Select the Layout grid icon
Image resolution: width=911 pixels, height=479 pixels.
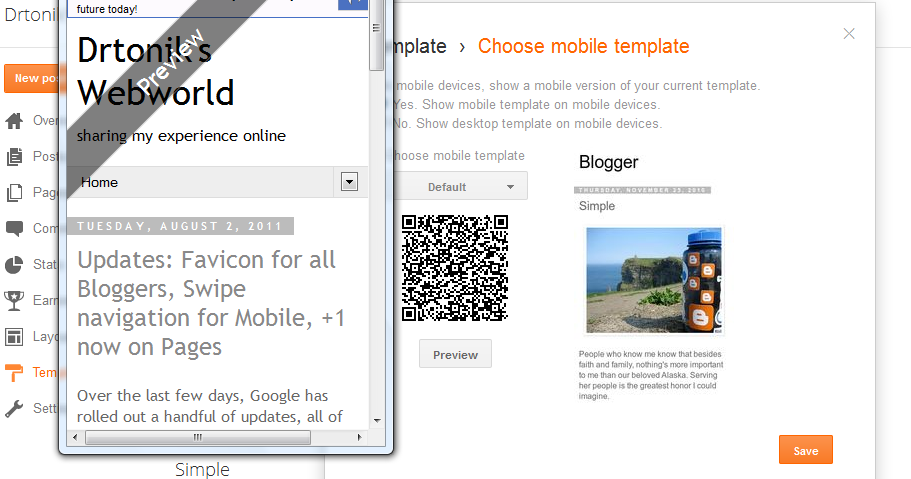pyautogui.click(x=15, y=337)
